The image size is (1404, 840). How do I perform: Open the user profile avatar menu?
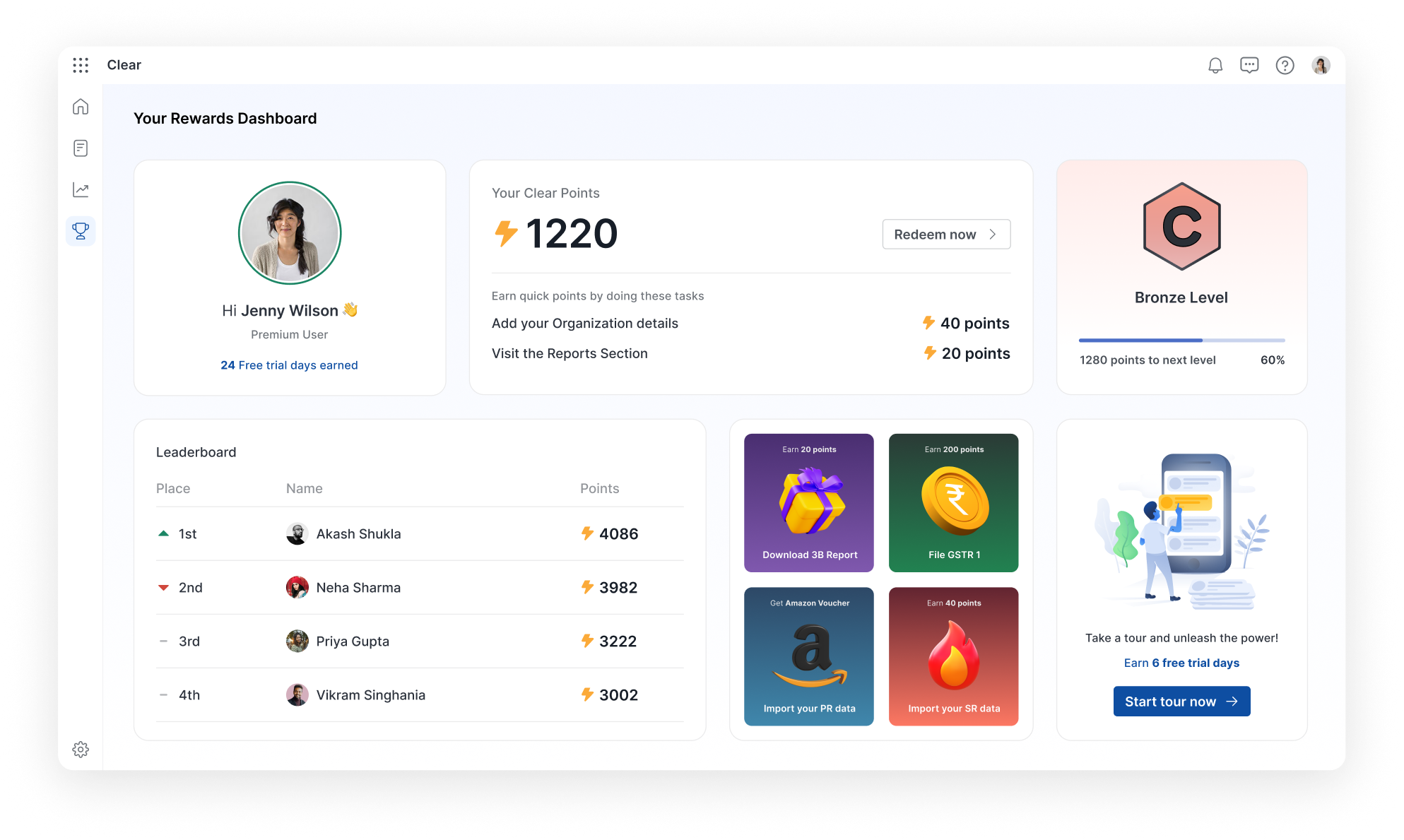point(1321,66)
